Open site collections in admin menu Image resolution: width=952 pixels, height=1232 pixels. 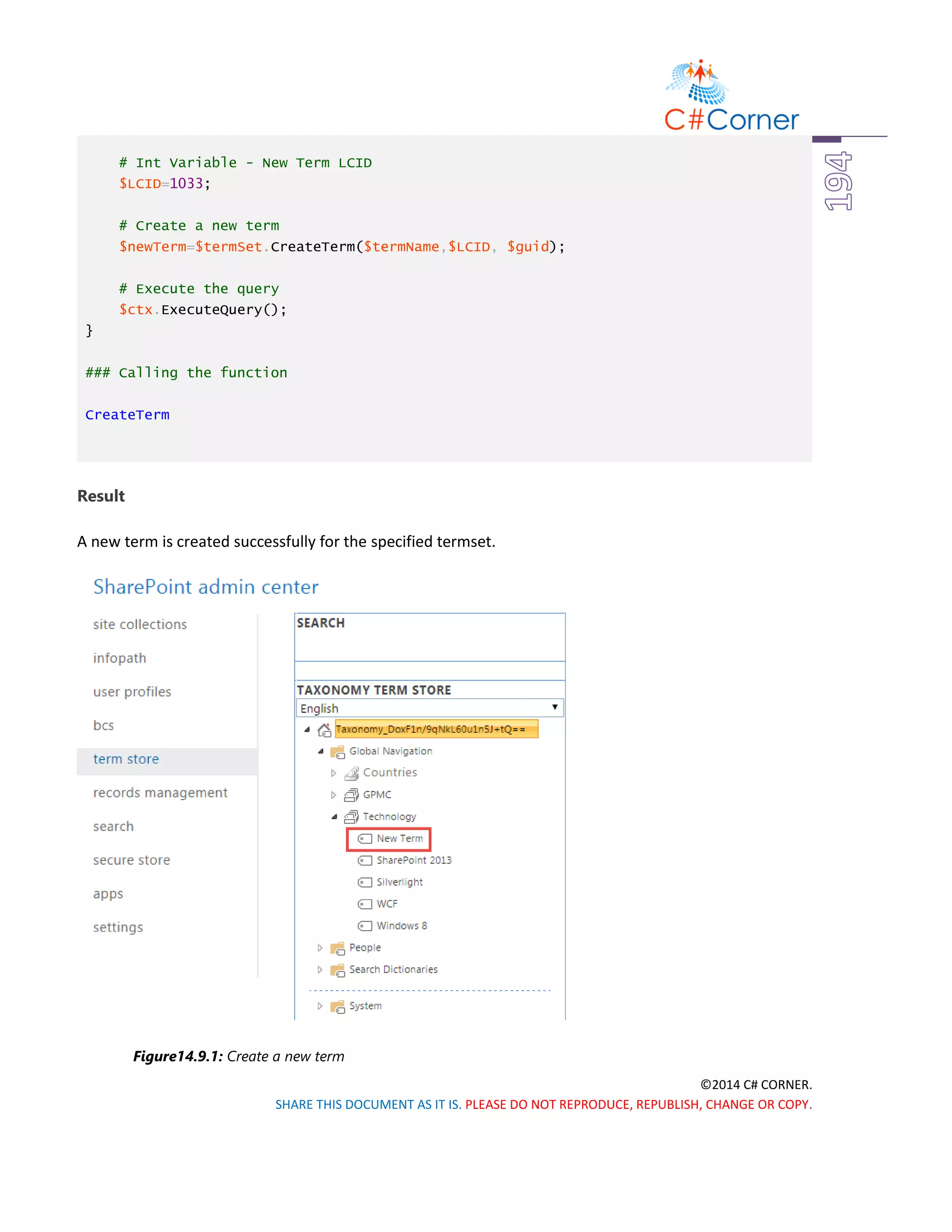click(x=140, y=624)
